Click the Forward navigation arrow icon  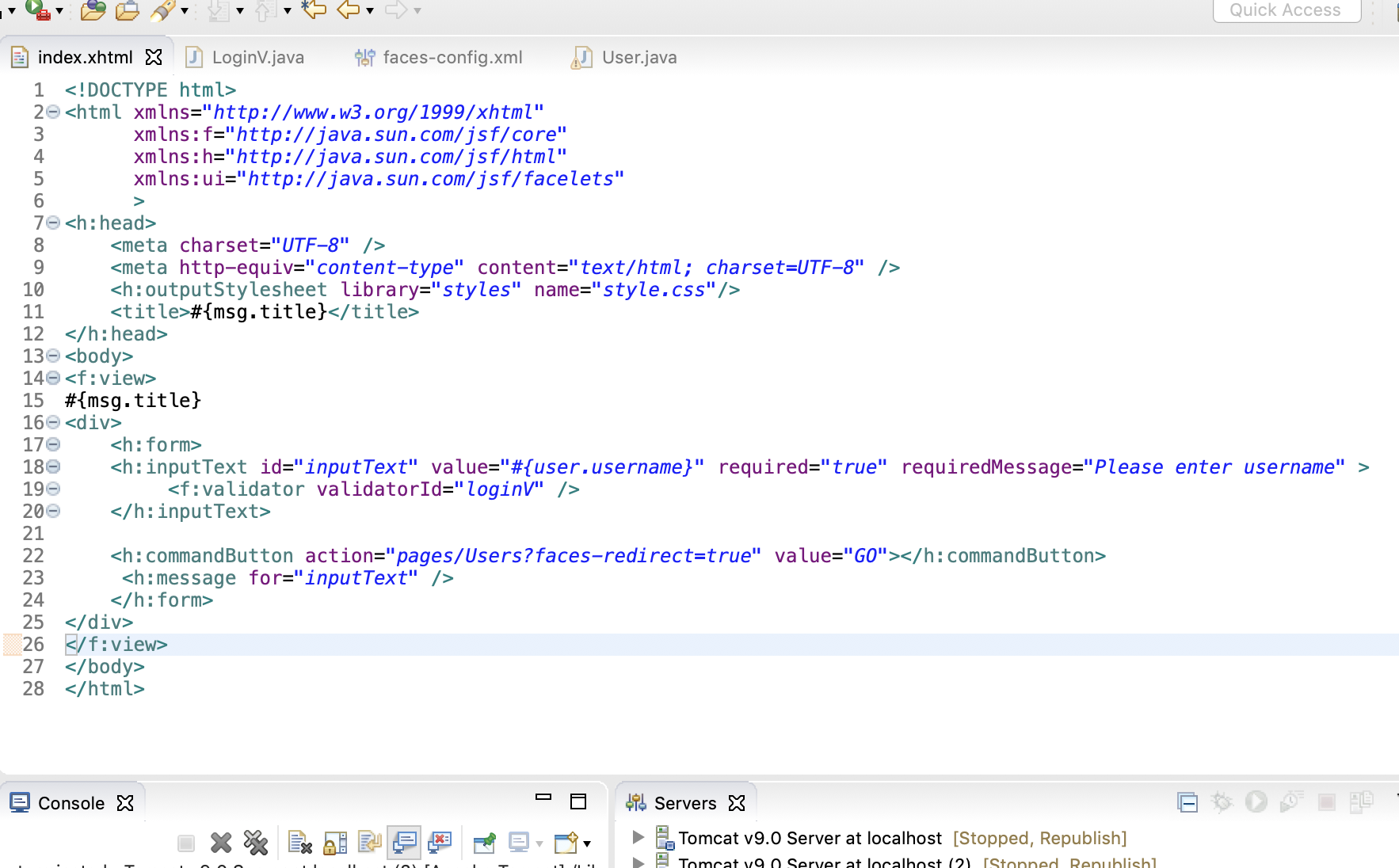(395, 10)
